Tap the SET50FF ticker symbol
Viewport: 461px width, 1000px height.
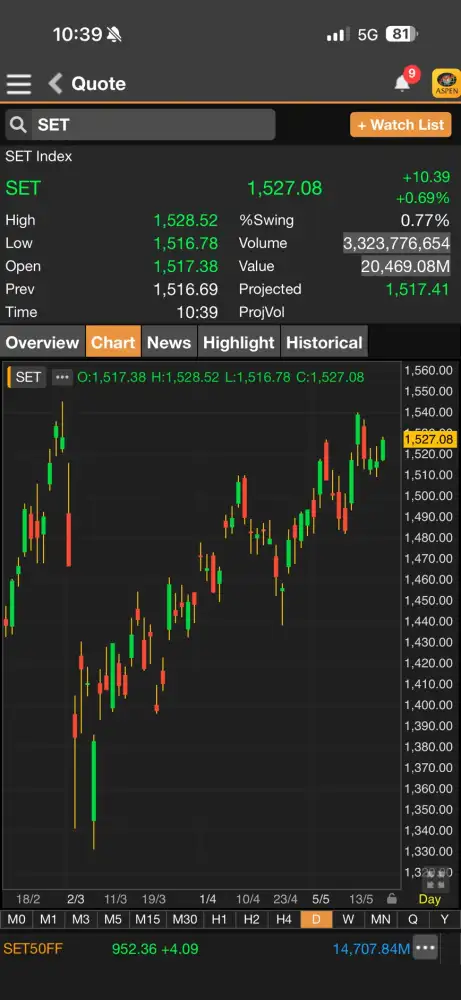[33, 948]
